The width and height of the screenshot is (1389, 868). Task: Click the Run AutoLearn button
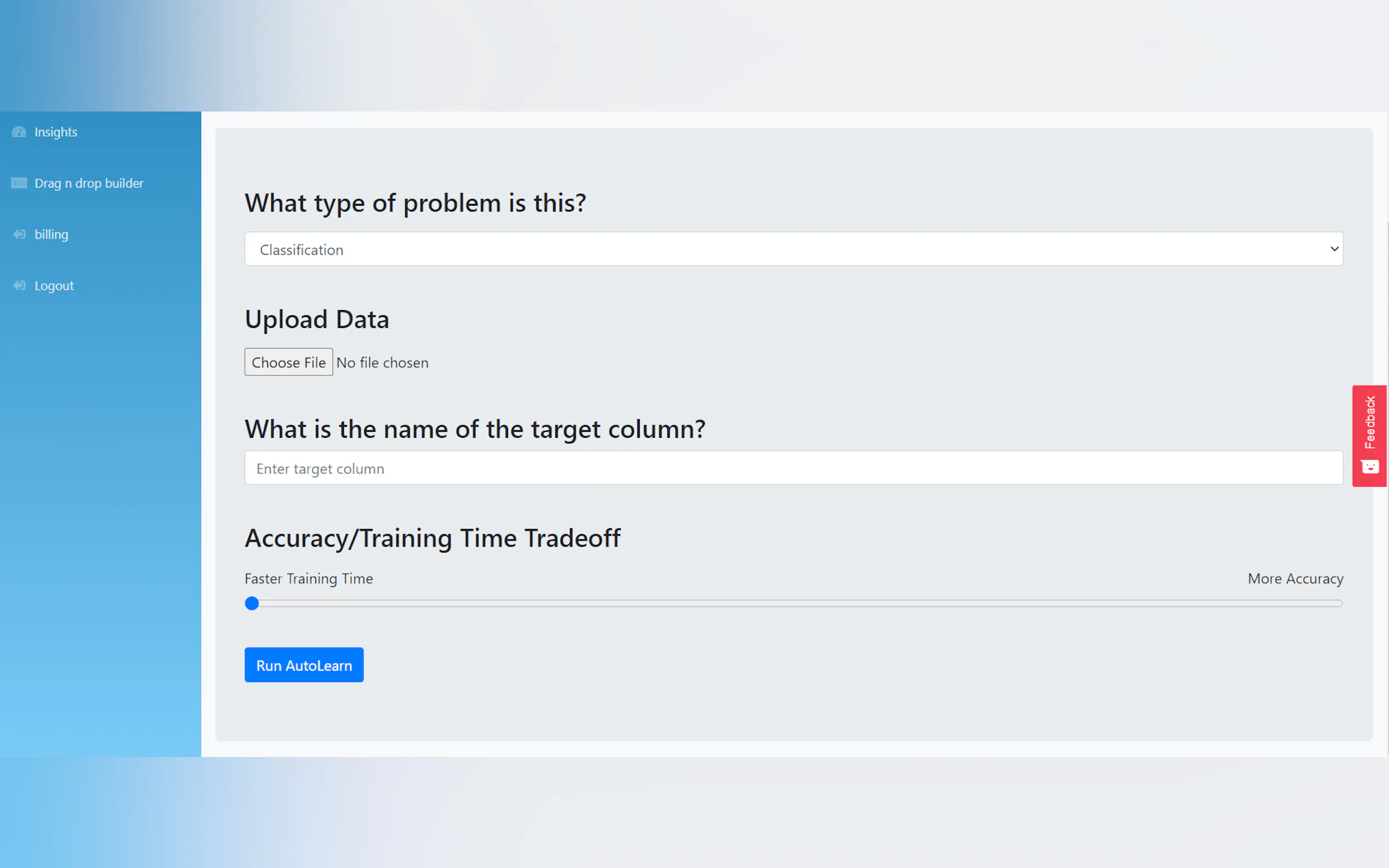[304, 665]
